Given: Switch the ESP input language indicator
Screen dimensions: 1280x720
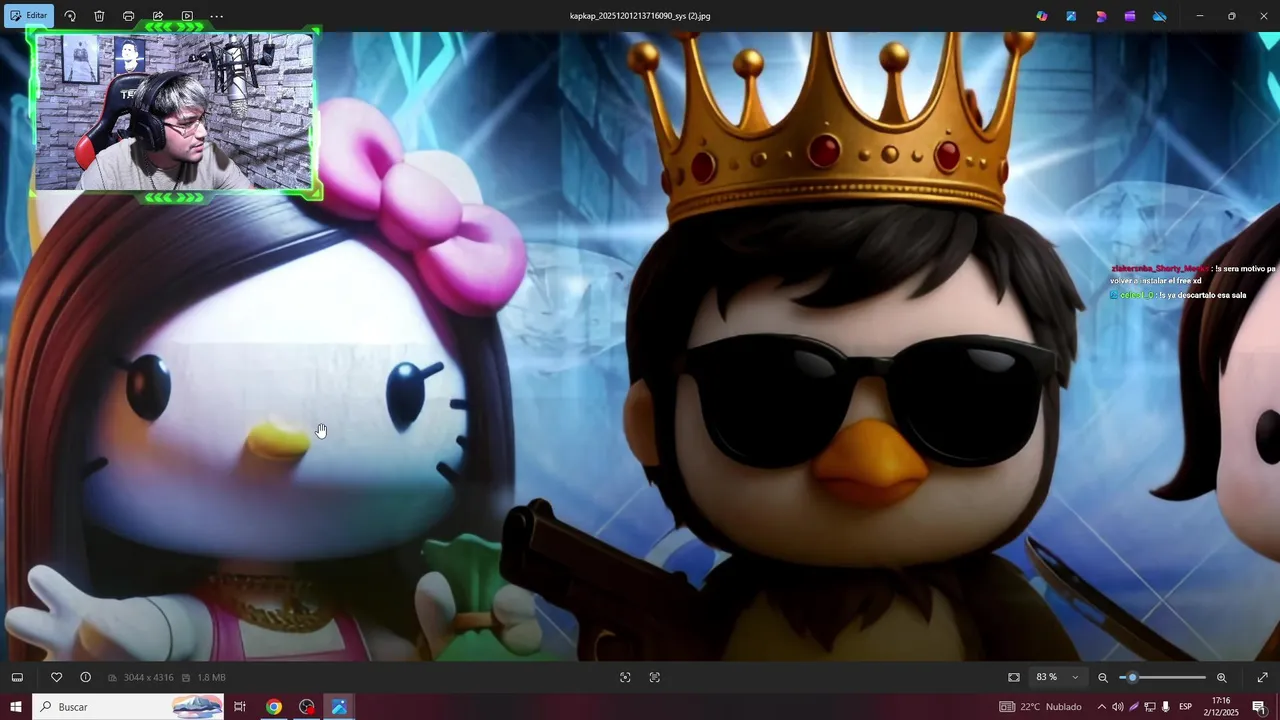Looking at the screenshot, I should [x=1185, y=707].
